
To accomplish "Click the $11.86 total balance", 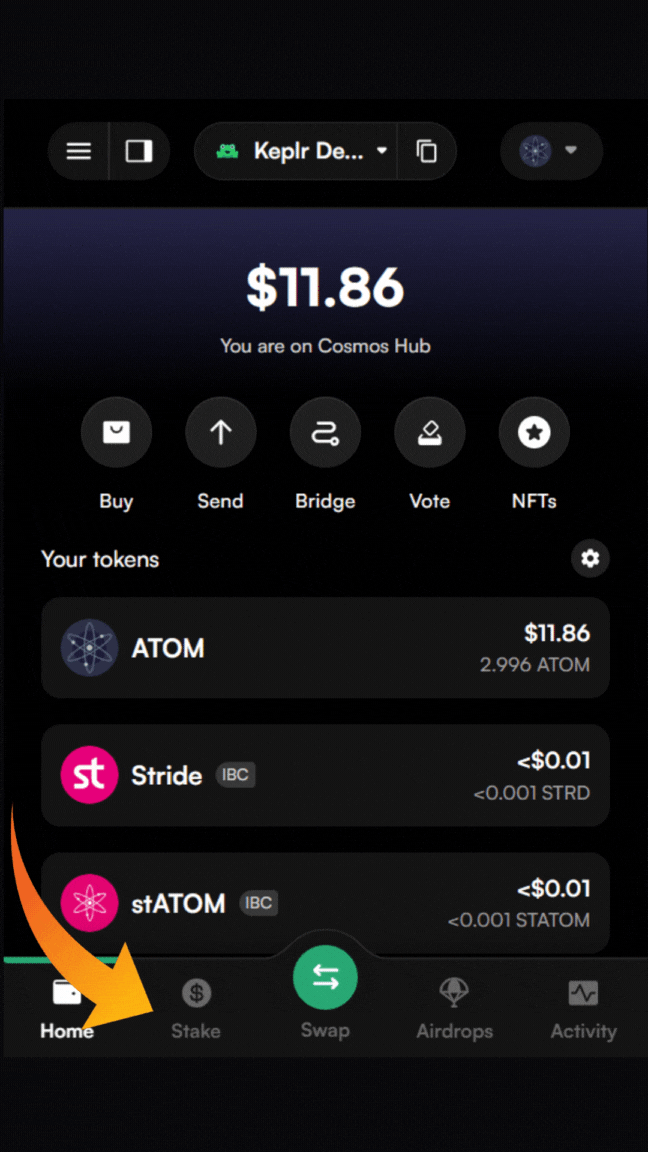I will [x=325, y=288].
